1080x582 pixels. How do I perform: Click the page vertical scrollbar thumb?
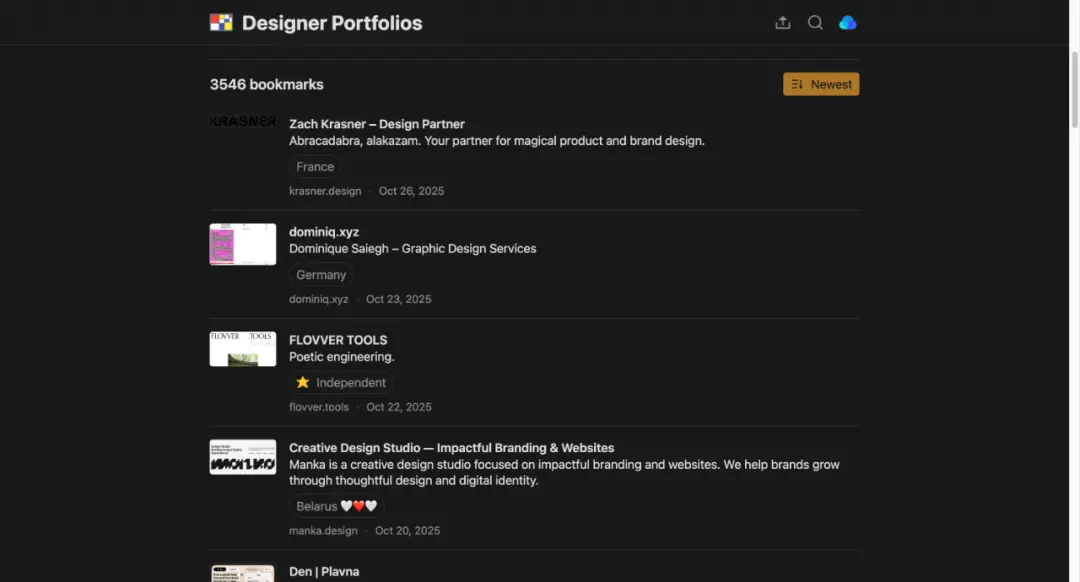click(x=1074, y=89)
